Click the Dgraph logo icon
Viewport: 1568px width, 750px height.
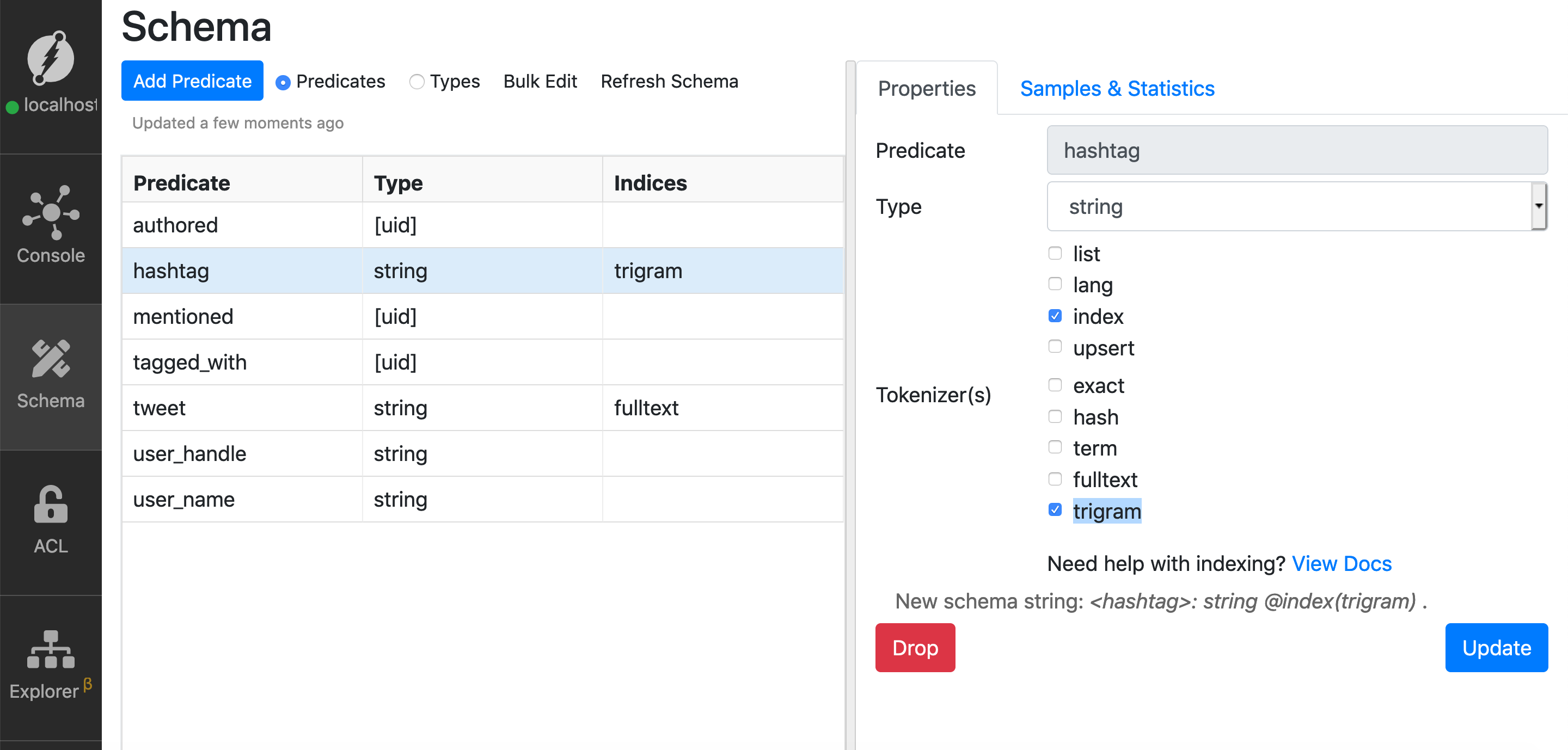pyautogui.click(x=51, y=58)
